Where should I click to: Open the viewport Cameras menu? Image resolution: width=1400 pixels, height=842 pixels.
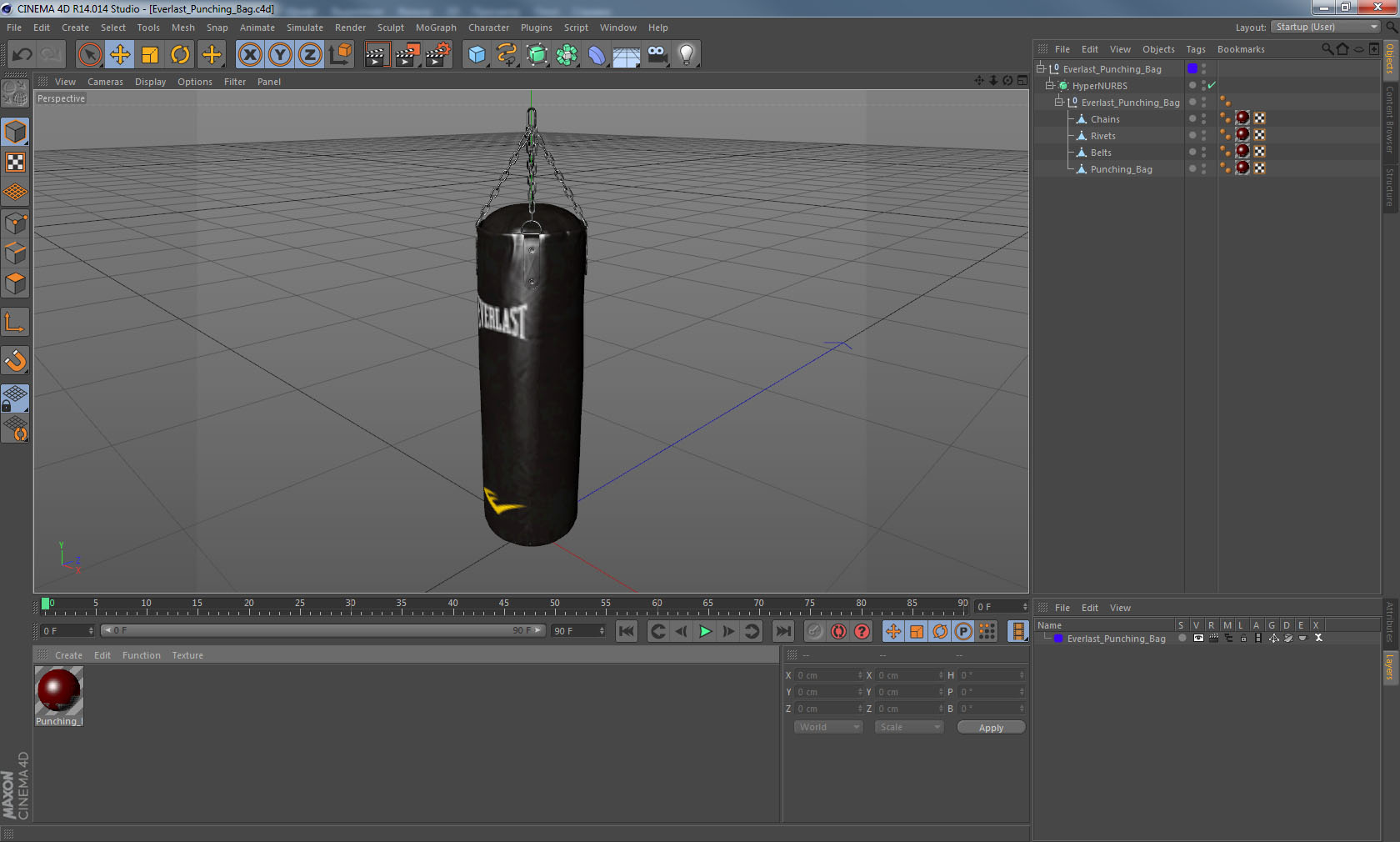[x=105, y=82]
